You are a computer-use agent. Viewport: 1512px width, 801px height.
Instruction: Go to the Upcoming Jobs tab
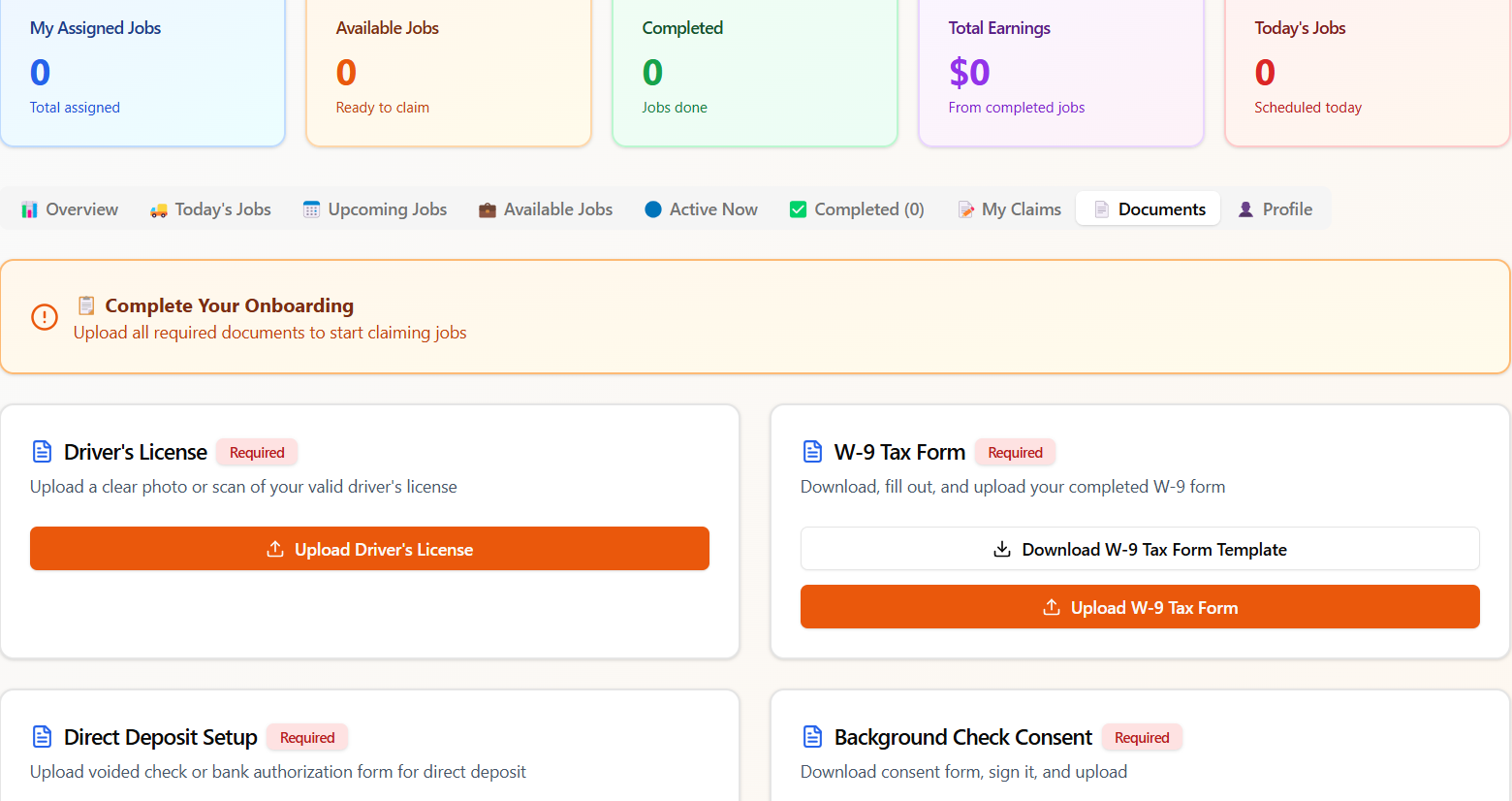(x=375, y=209)
